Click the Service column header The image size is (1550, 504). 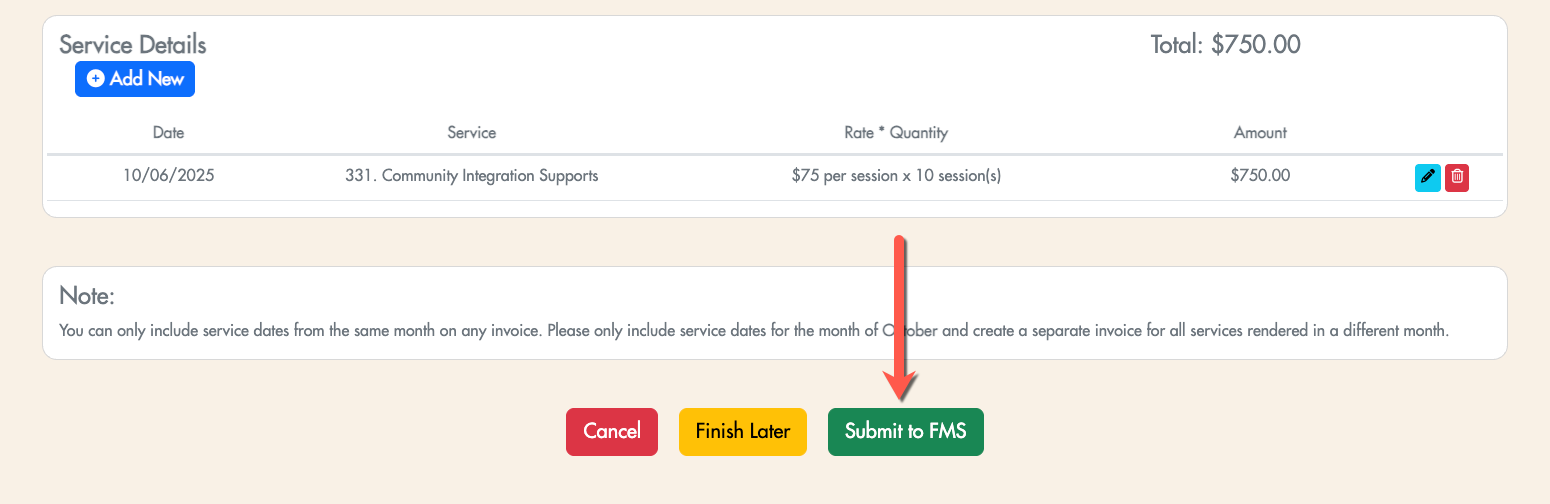471,133
